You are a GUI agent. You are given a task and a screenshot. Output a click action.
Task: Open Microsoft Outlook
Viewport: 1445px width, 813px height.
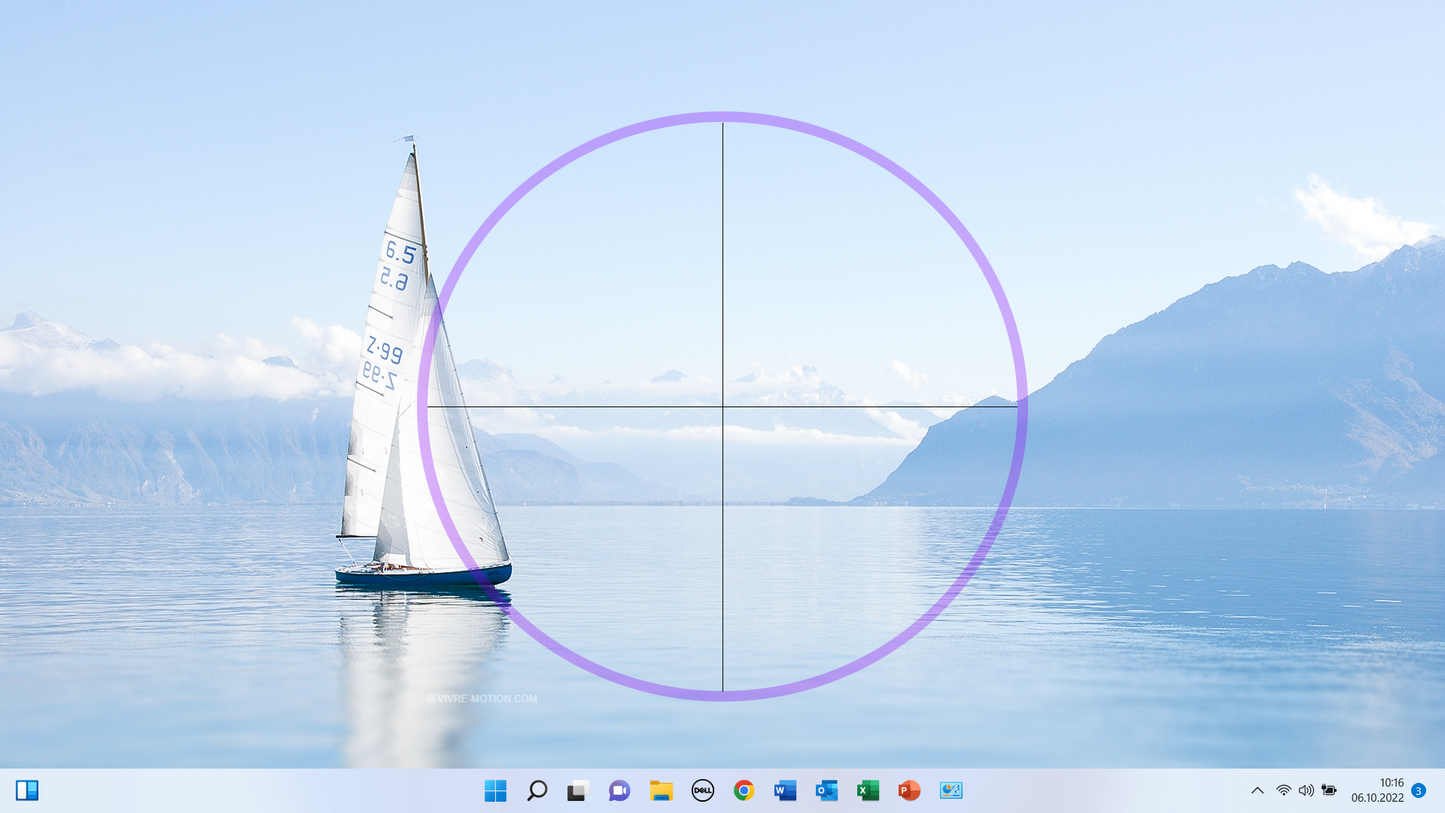(x=826, y=791)
